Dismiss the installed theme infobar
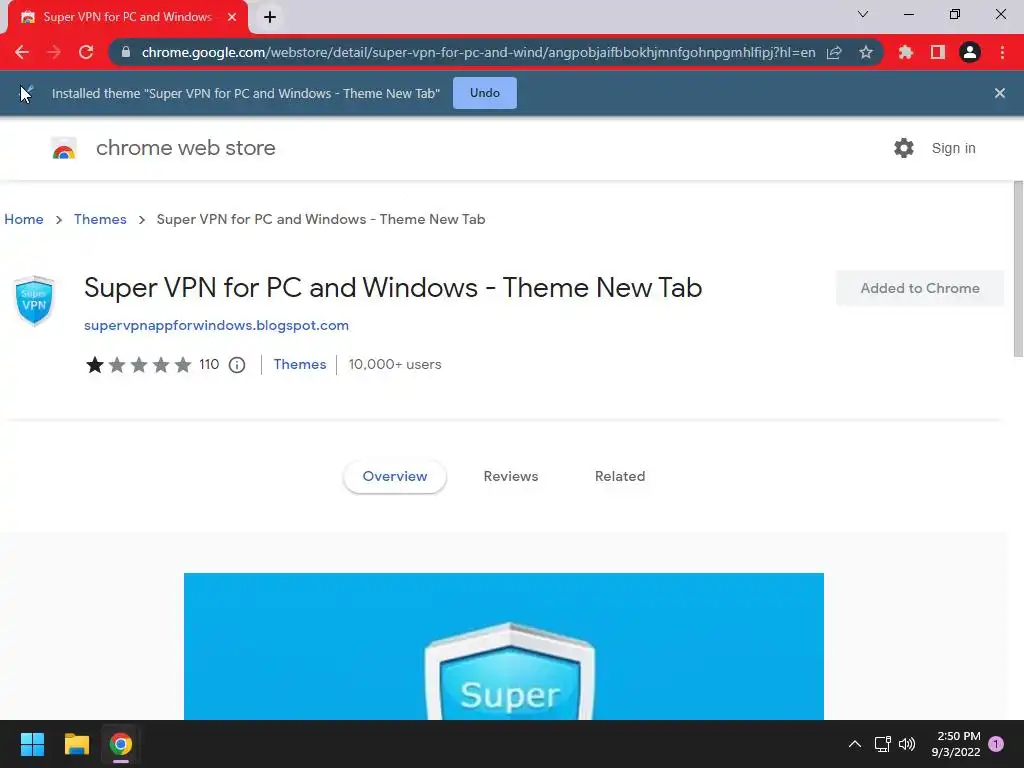1024x768 pixels. 1000,93
